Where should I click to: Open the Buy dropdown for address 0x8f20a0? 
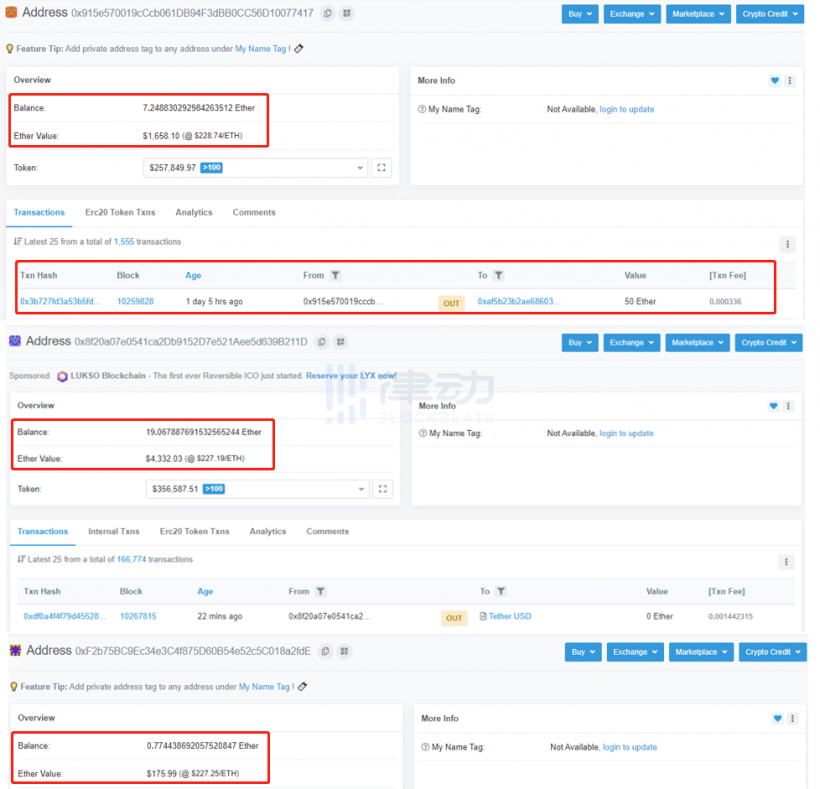coord(580,342)
